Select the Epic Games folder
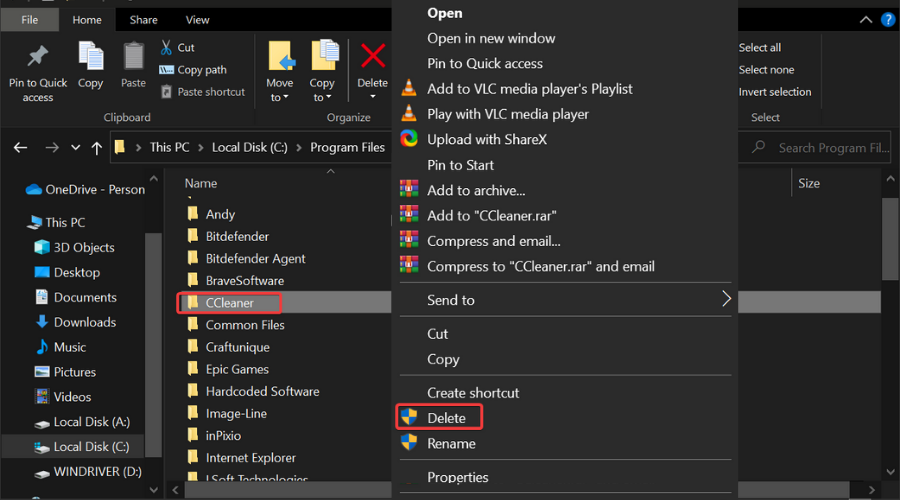The width and height of the screenshot is (900, 500). [x=228, y=369]
